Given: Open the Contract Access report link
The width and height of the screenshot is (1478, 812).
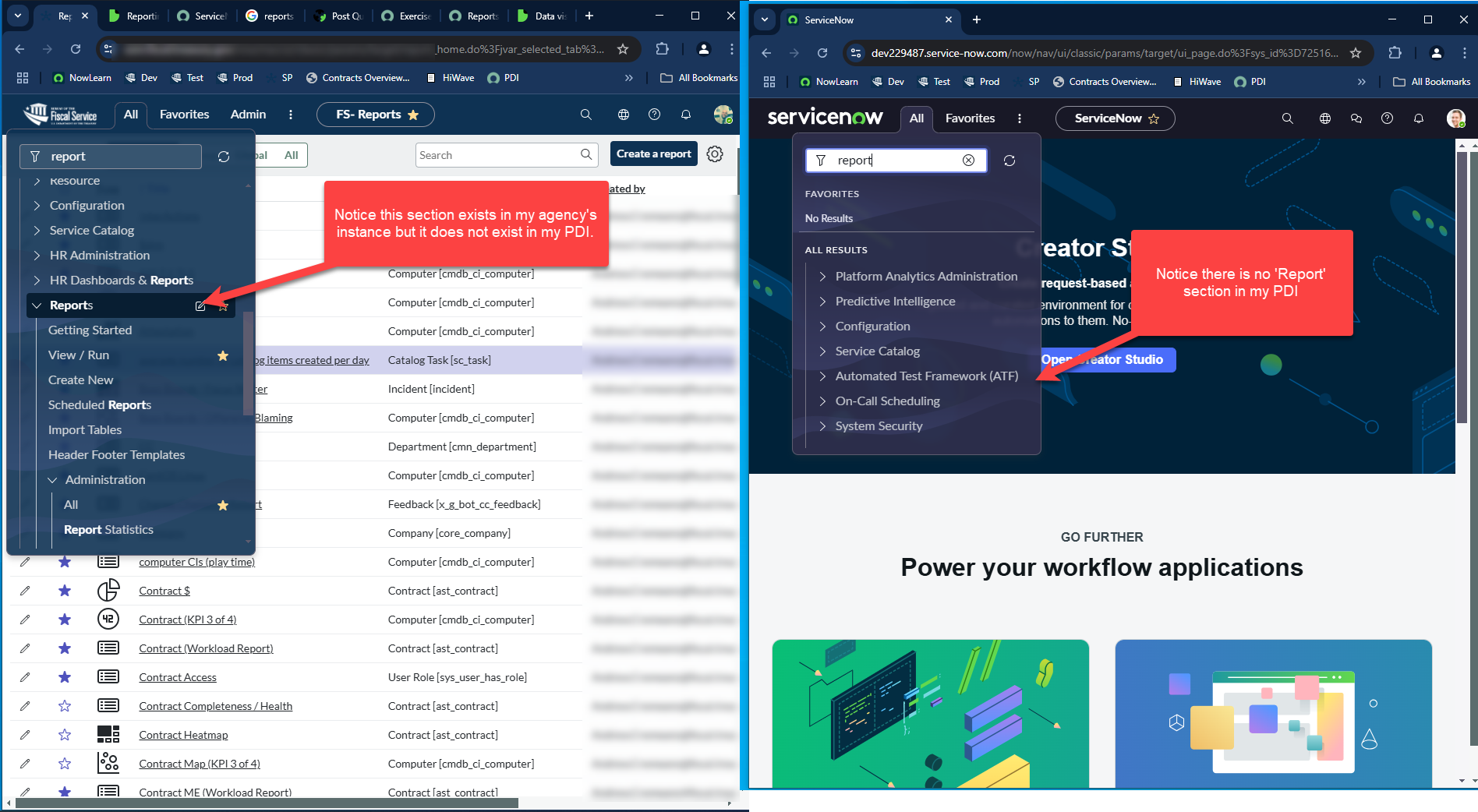Looking at the screenshot, I should [177, 677].
